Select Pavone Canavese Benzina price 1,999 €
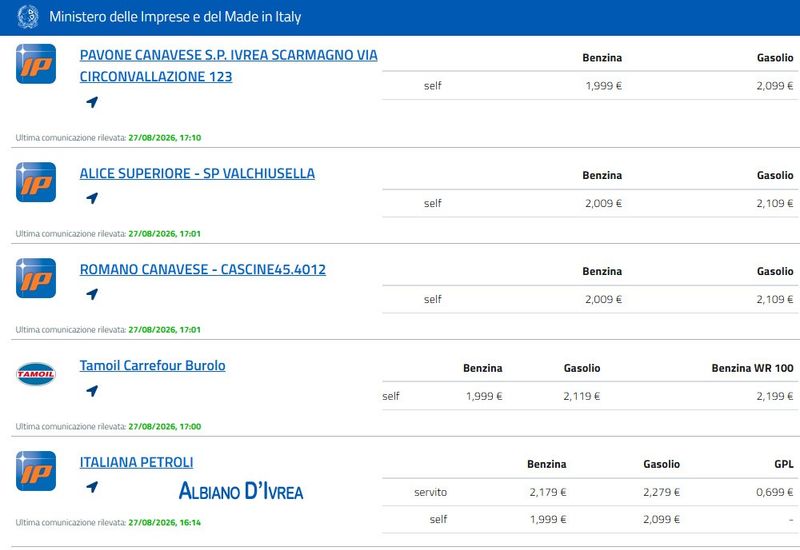800x550 pixels. (604, 86)
